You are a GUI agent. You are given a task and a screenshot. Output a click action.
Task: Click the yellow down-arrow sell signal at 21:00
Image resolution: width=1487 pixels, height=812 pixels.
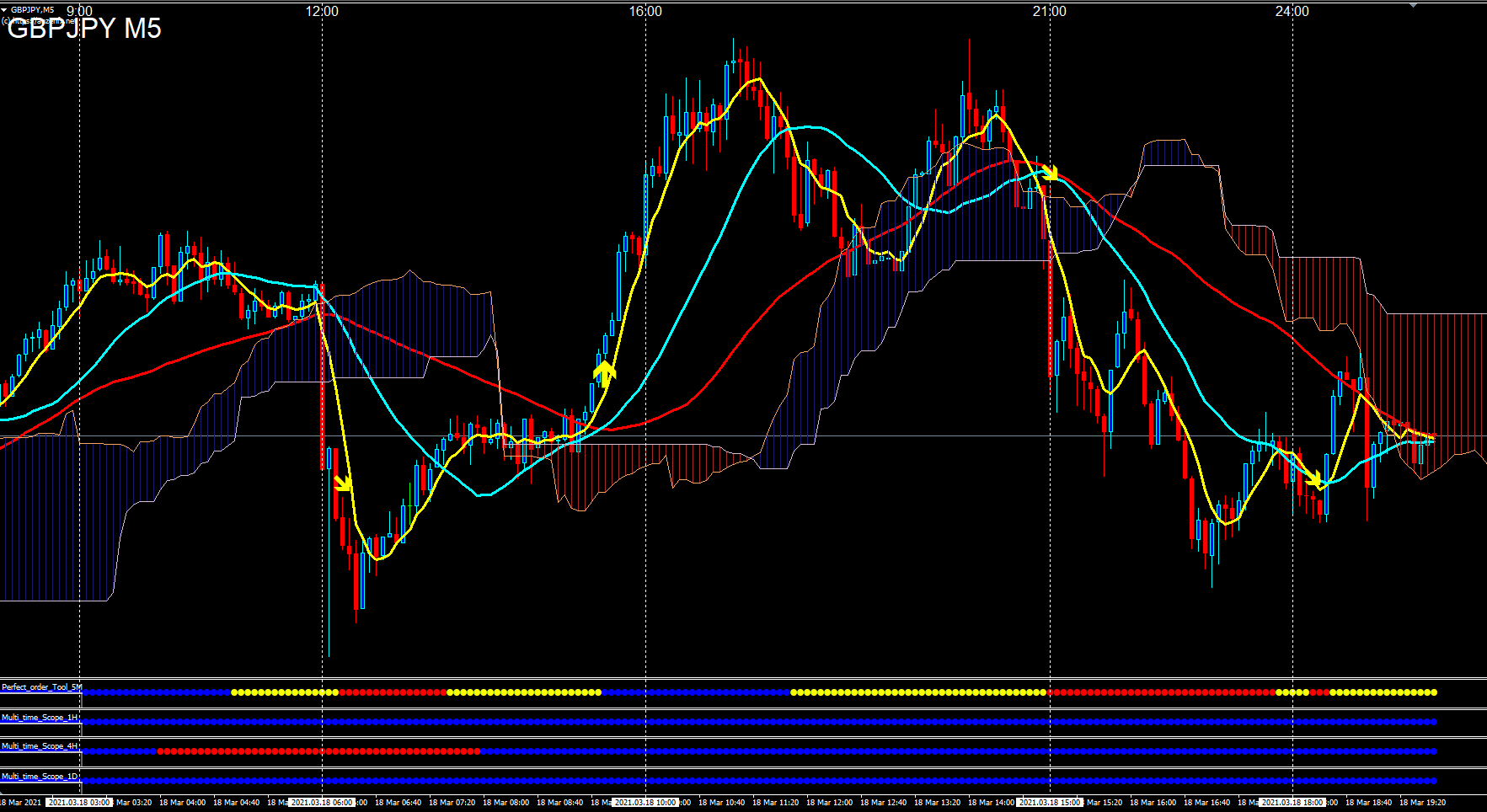(1048, 173)
